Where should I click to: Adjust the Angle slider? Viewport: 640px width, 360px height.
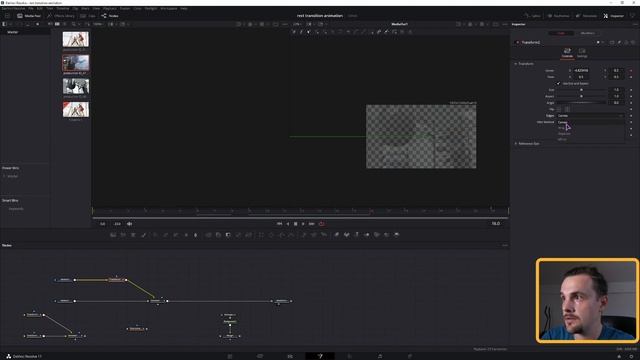[581, 103]
